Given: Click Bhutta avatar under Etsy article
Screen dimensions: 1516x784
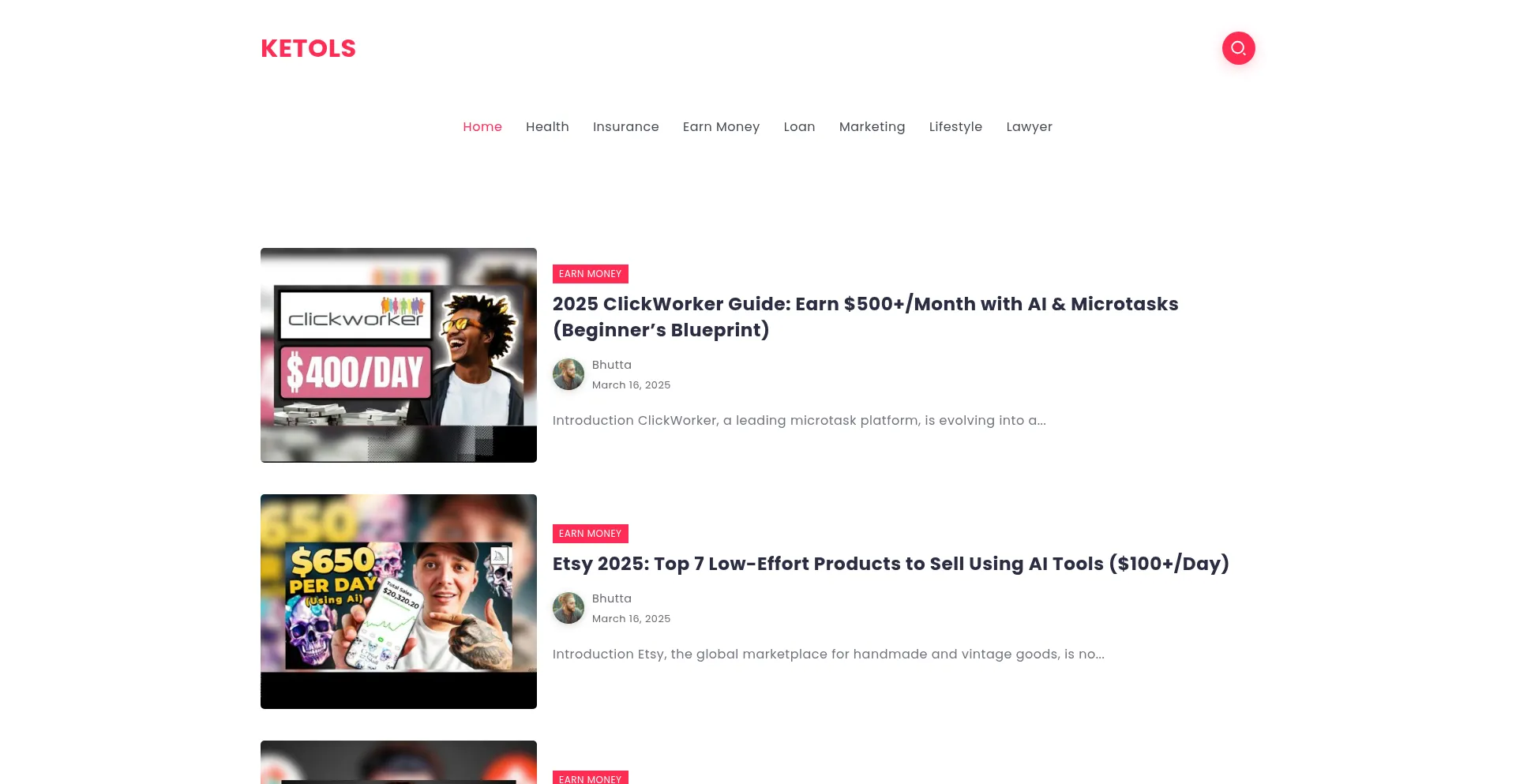Looking at the screenshot, I should pyautogui.click(x=568, y=608).
